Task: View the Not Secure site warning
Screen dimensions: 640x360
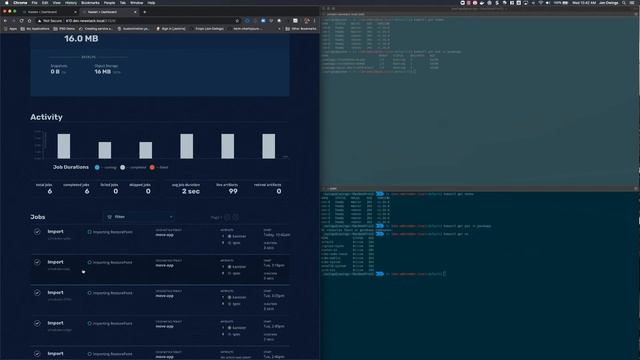Action: click(x=50, y=20)
